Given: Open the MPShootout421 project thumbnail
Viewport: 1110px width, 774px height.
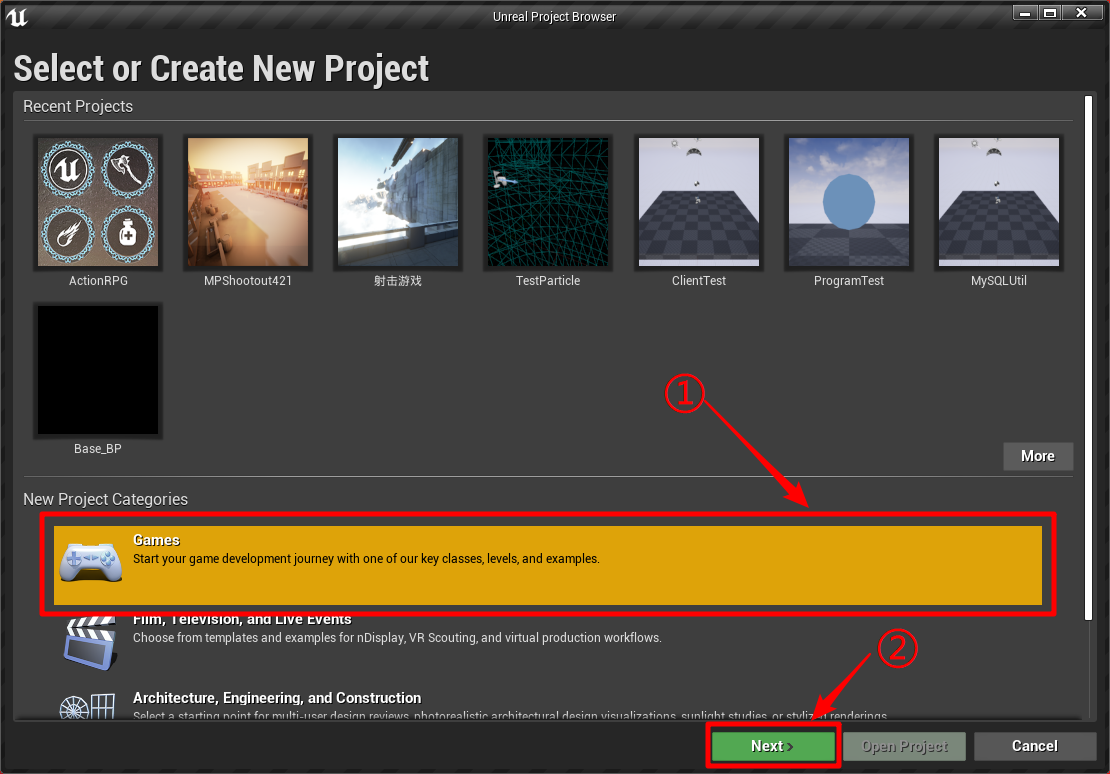Looking at the screenshot, I should pos(247,202).
